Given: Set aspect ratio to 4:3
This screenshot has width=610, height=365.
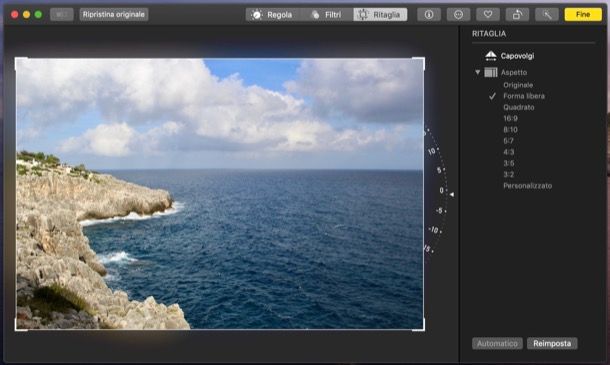Looking at the screenshot, I should click(508, 152).
